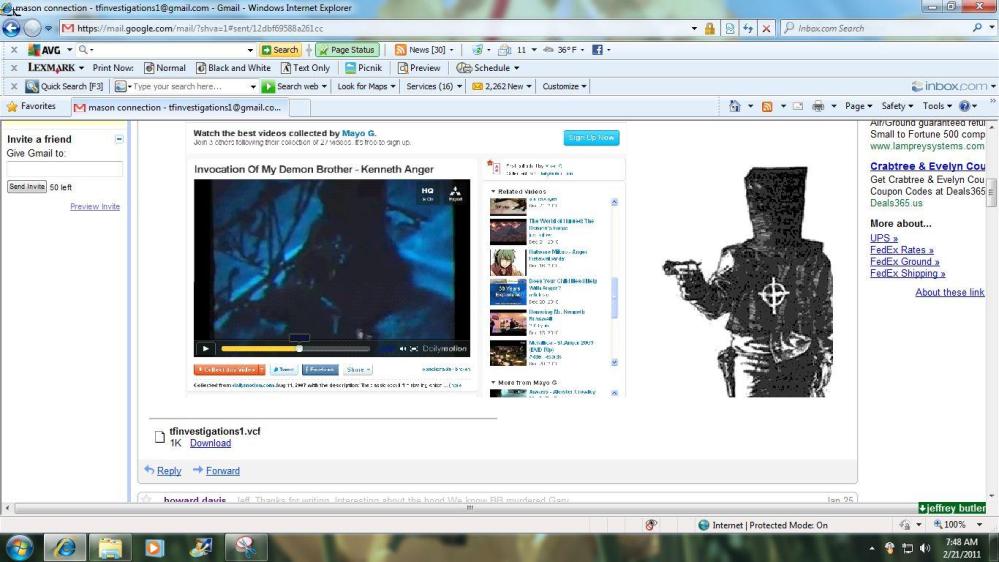Viewport: 999px width, 562px height.
Task: Click the Facebook icon in AVG toolbar
Action: coord(598,50)
